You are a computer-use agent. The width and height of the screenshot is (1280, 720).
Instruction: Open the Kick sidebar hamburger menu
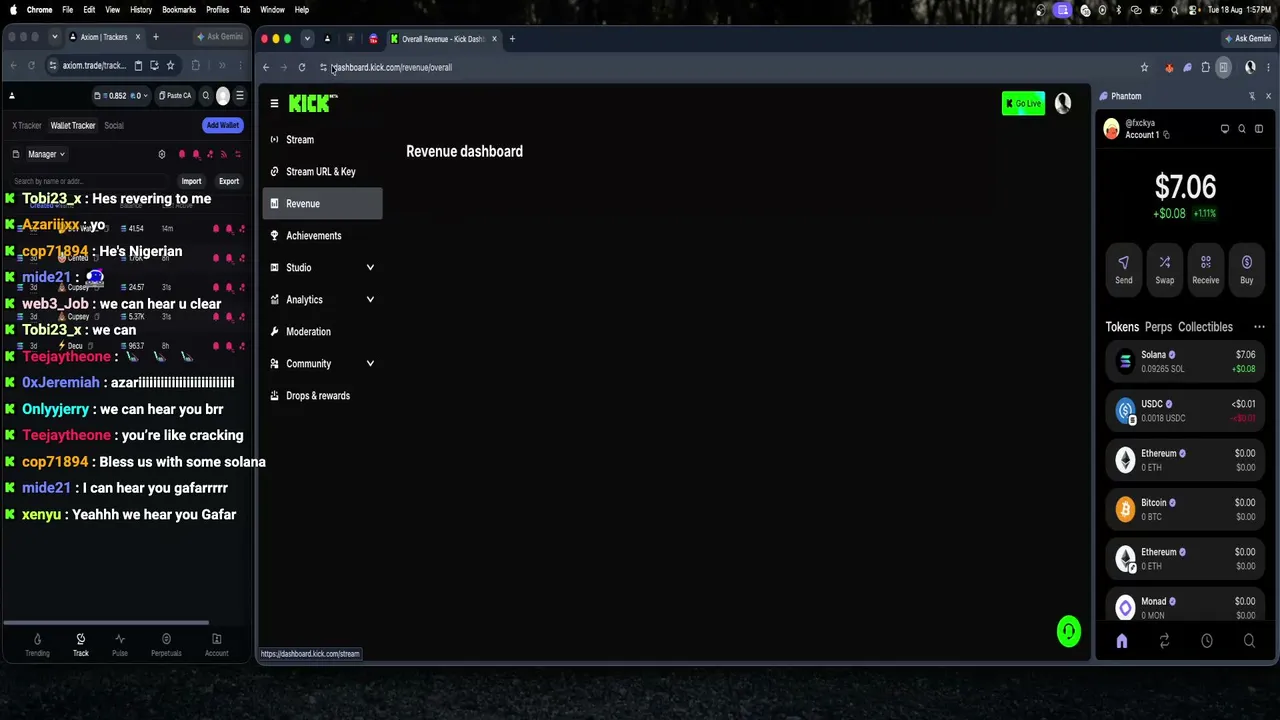pyautogui.click(x=274, y=104)
